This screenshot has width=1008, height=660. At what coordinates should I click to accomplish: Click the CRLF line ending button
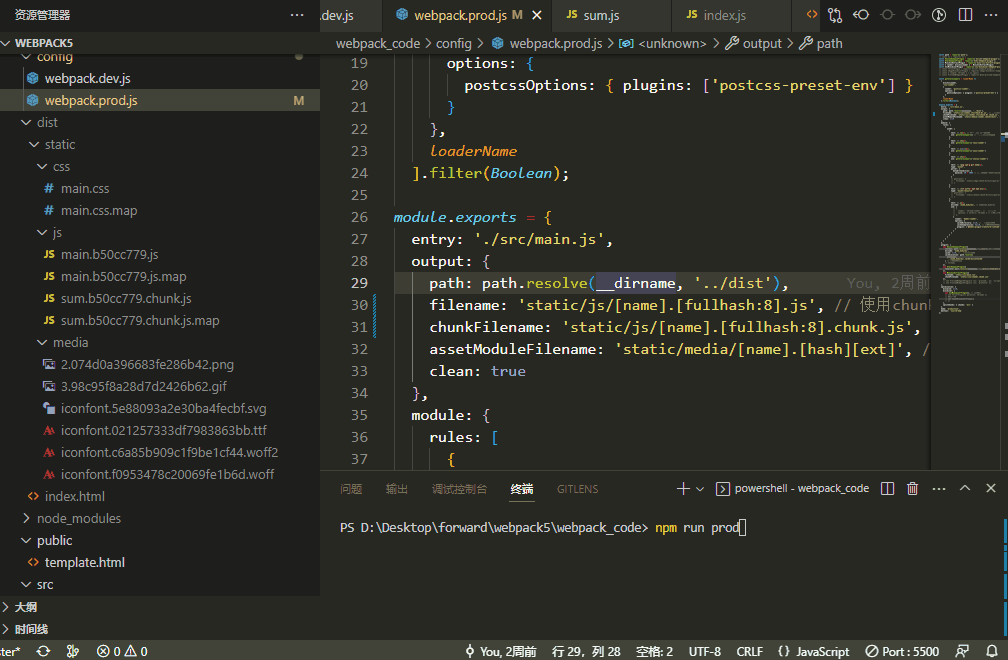coord(750,651)
